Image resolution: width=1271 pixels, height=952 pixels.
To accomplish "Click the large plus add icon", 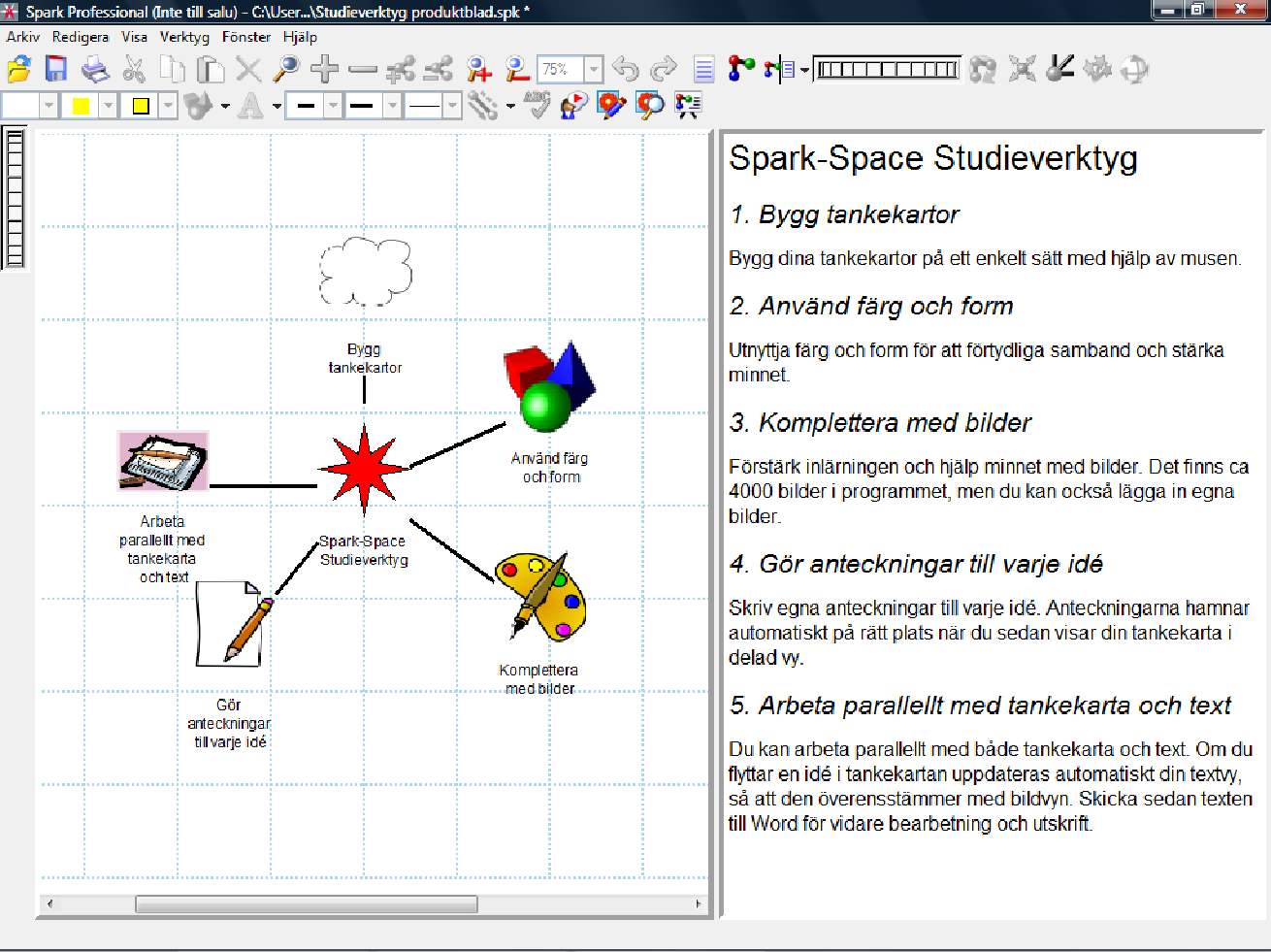I will click(325, 69).
